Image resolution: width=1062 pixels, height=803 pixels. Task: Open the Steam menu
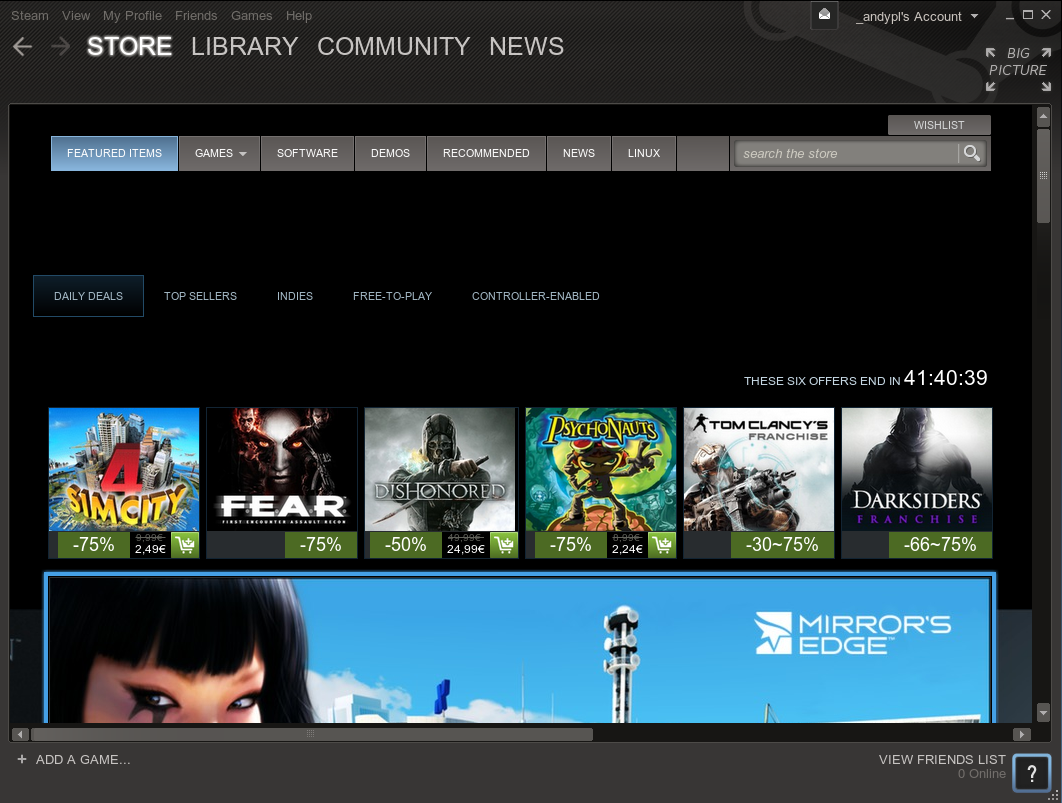click(x=30, y=16)
